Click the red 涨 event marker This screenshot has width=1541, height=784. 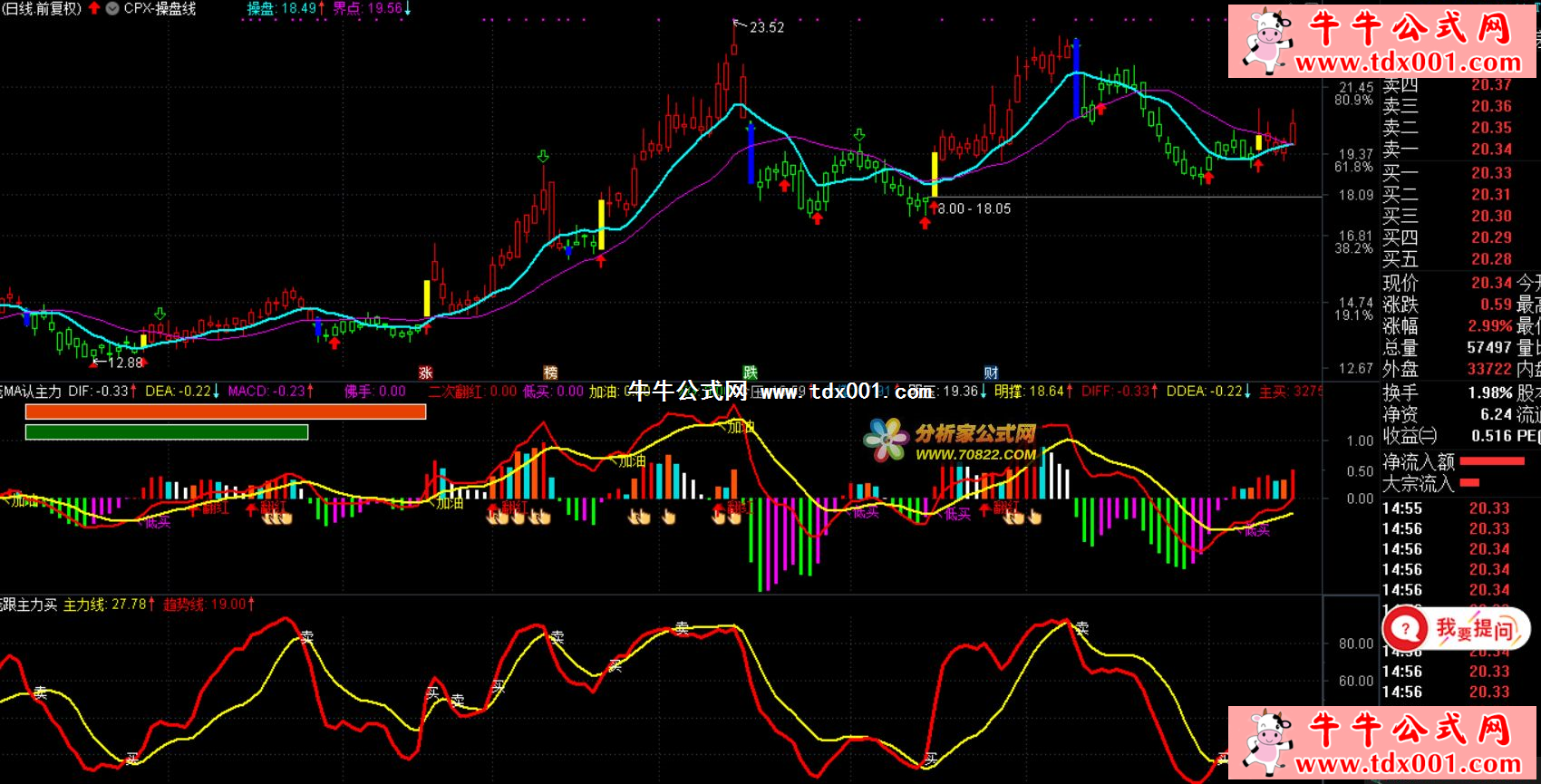425,373
